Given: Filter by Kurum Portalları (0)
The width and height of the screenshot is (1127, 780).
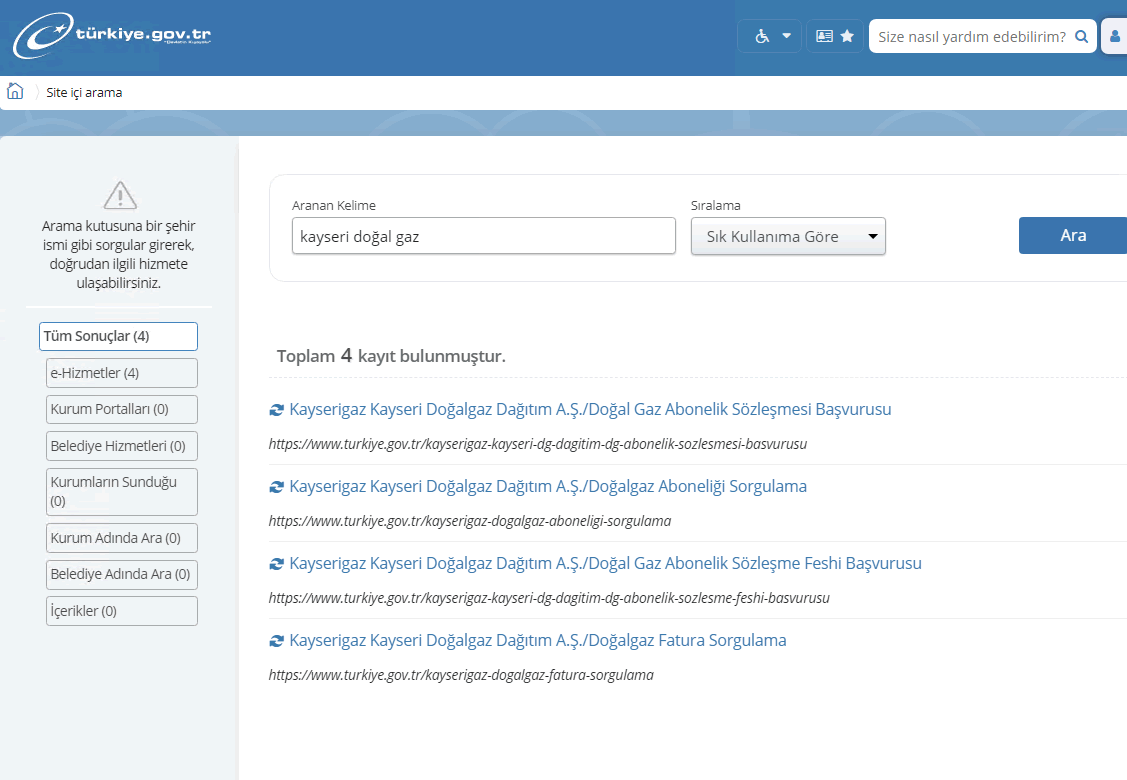Looking at the screenshot, I should (x=121, y=409).
